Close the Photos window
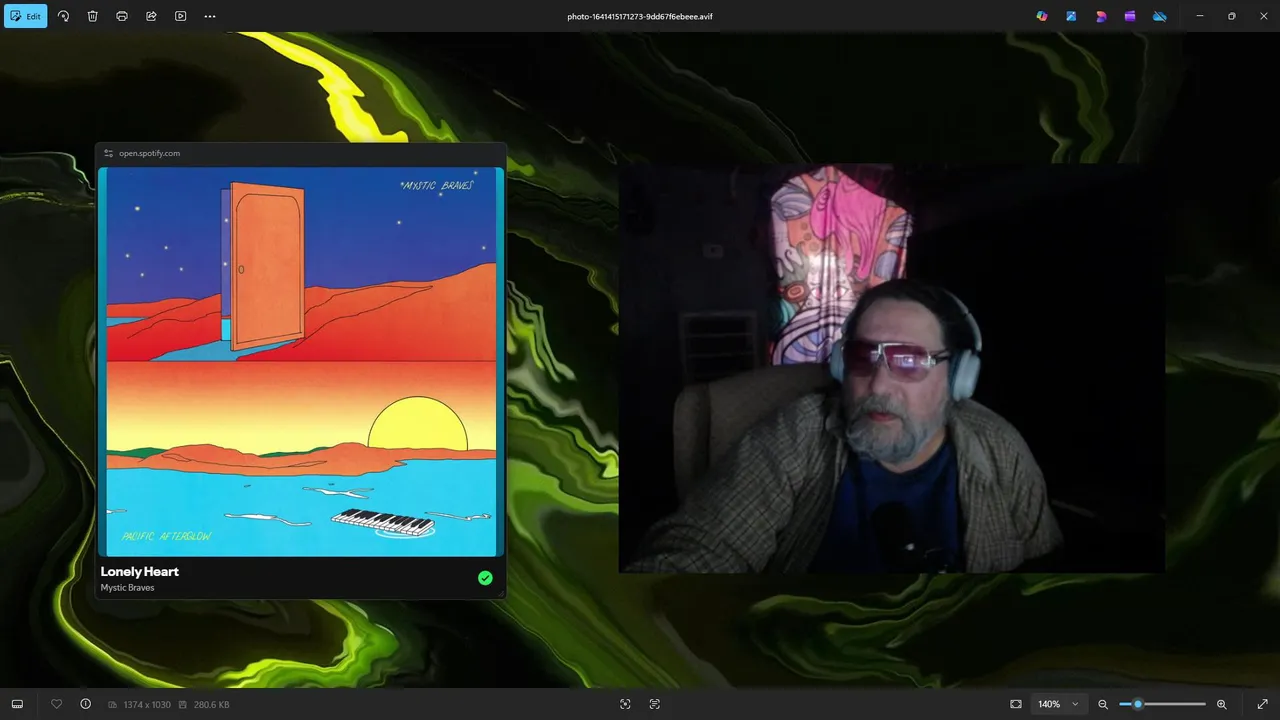1280x720 pixels. [x=1264, y=16]
